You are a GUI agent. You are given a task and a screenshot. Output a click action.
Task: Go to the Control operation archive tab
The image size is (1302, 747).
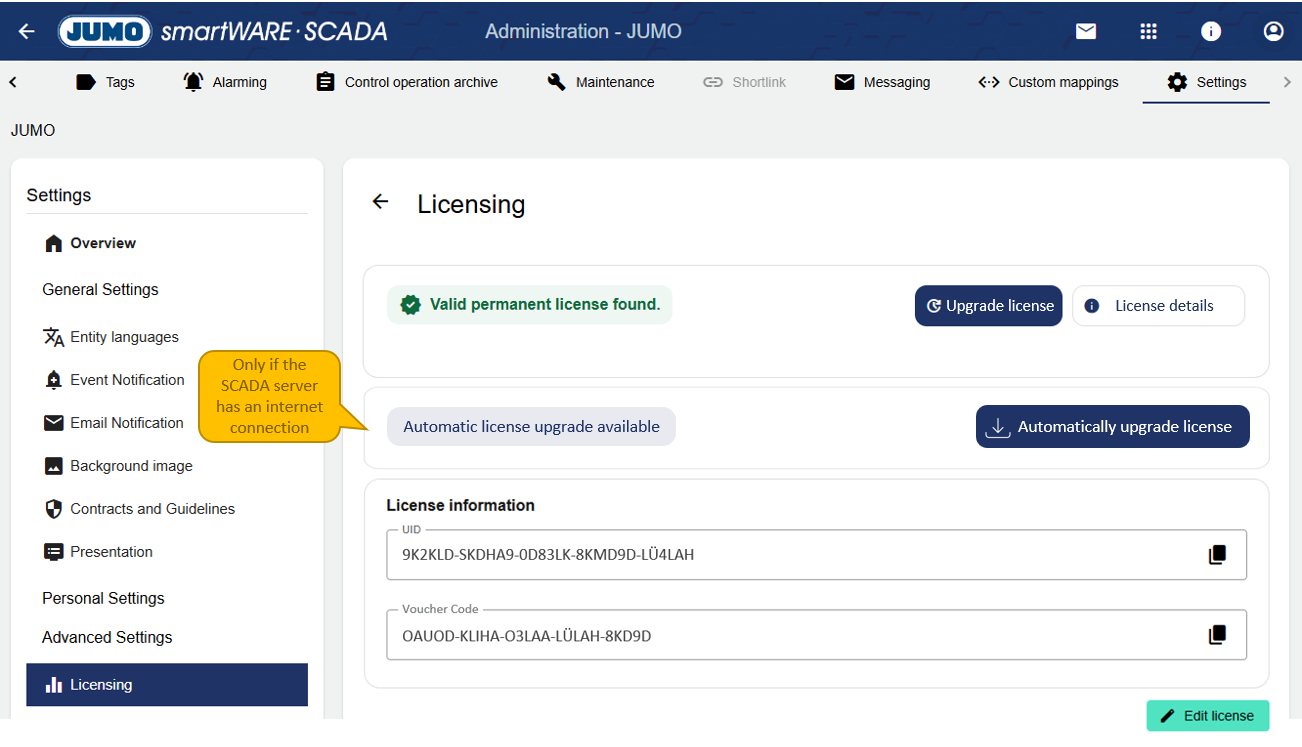(x=406, y=82)
